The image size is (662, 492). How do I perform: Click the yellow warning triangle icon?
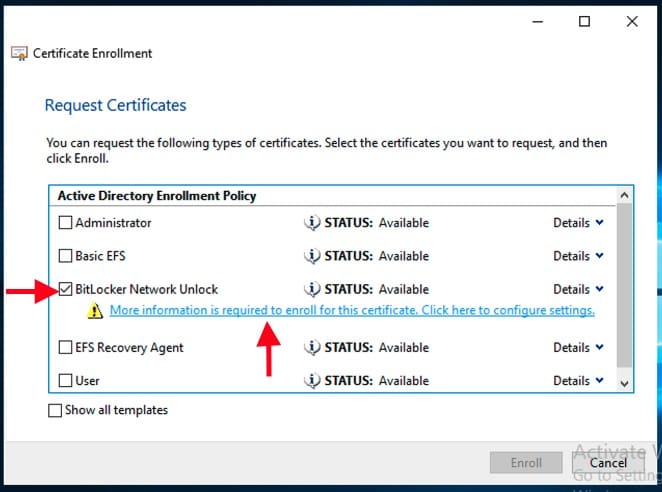tap(95, 311)
